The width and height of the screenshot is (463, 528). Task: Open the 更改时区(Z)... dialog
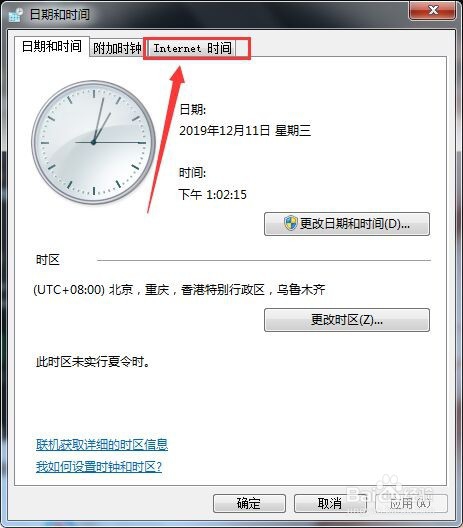pos(347,320)
